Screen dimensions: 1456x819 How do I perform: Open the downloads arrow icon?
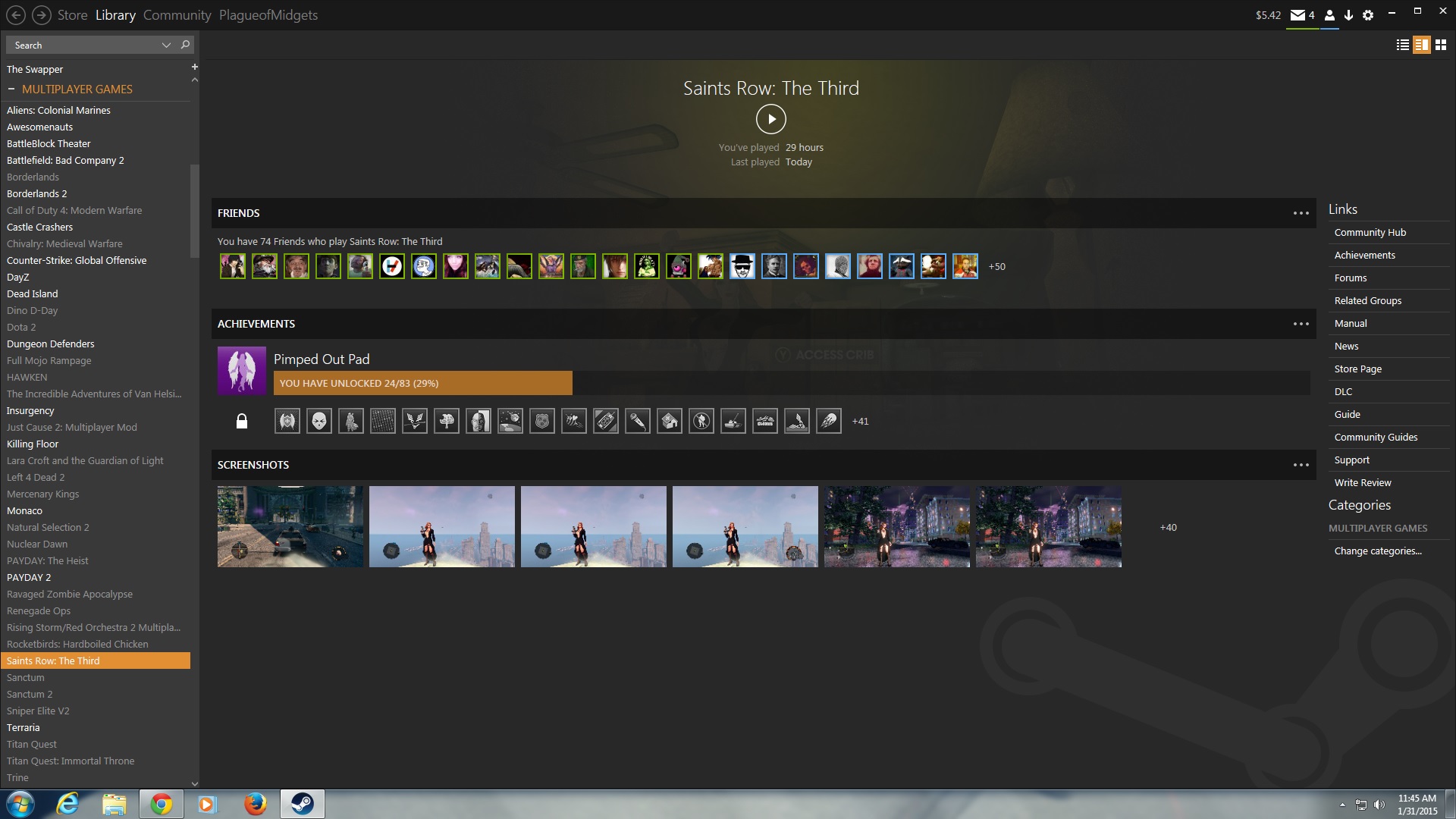[x=1348, y=15]
